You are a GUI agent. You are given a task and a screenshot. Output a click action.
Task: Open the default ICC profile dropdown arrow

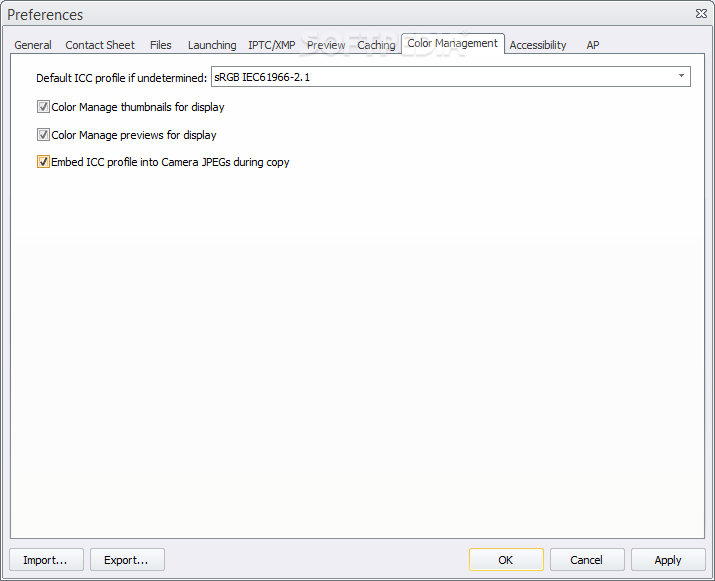coord(681,76)
